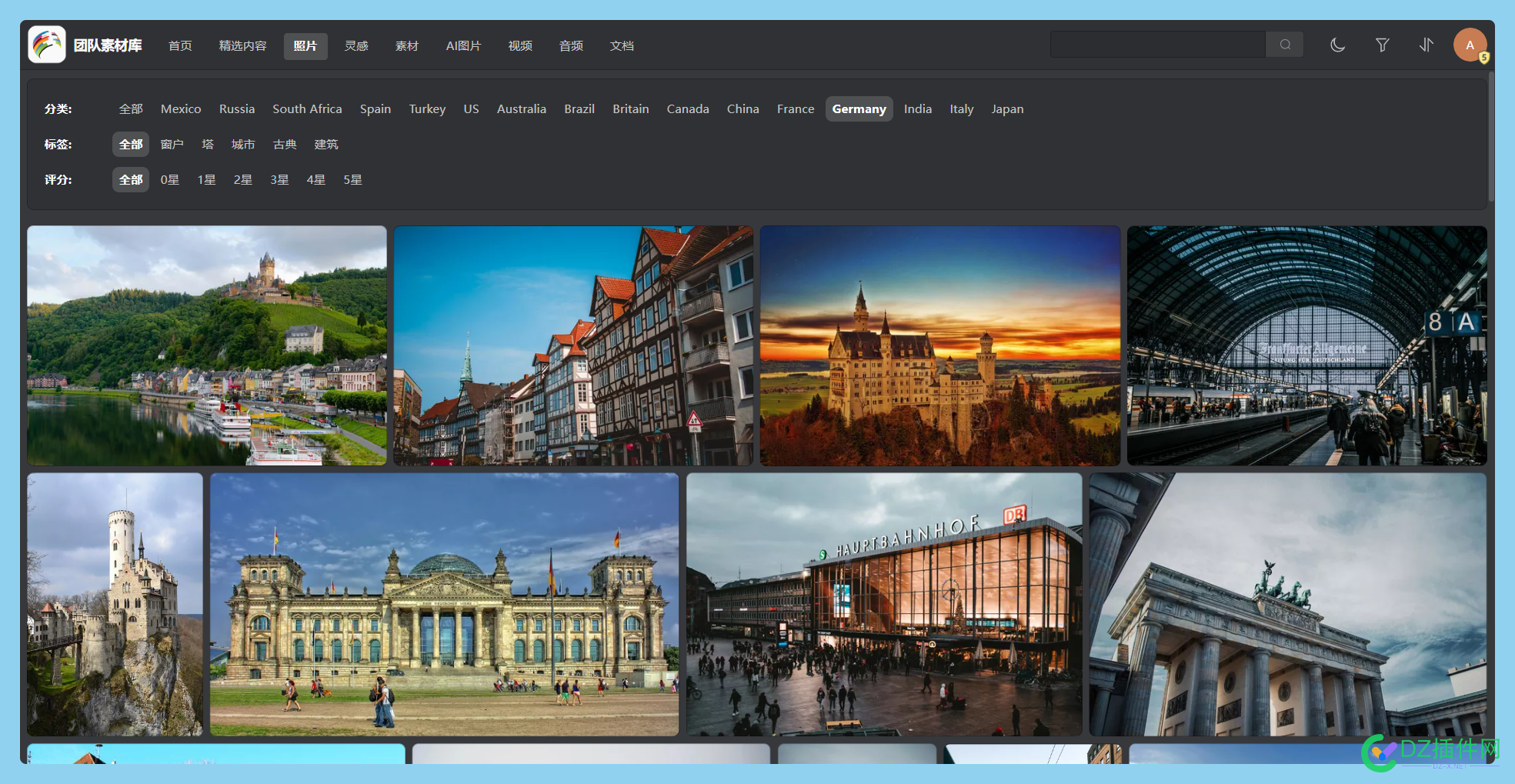
Task: Select the 城市 tag filter
Action: [x=243, y=145]
